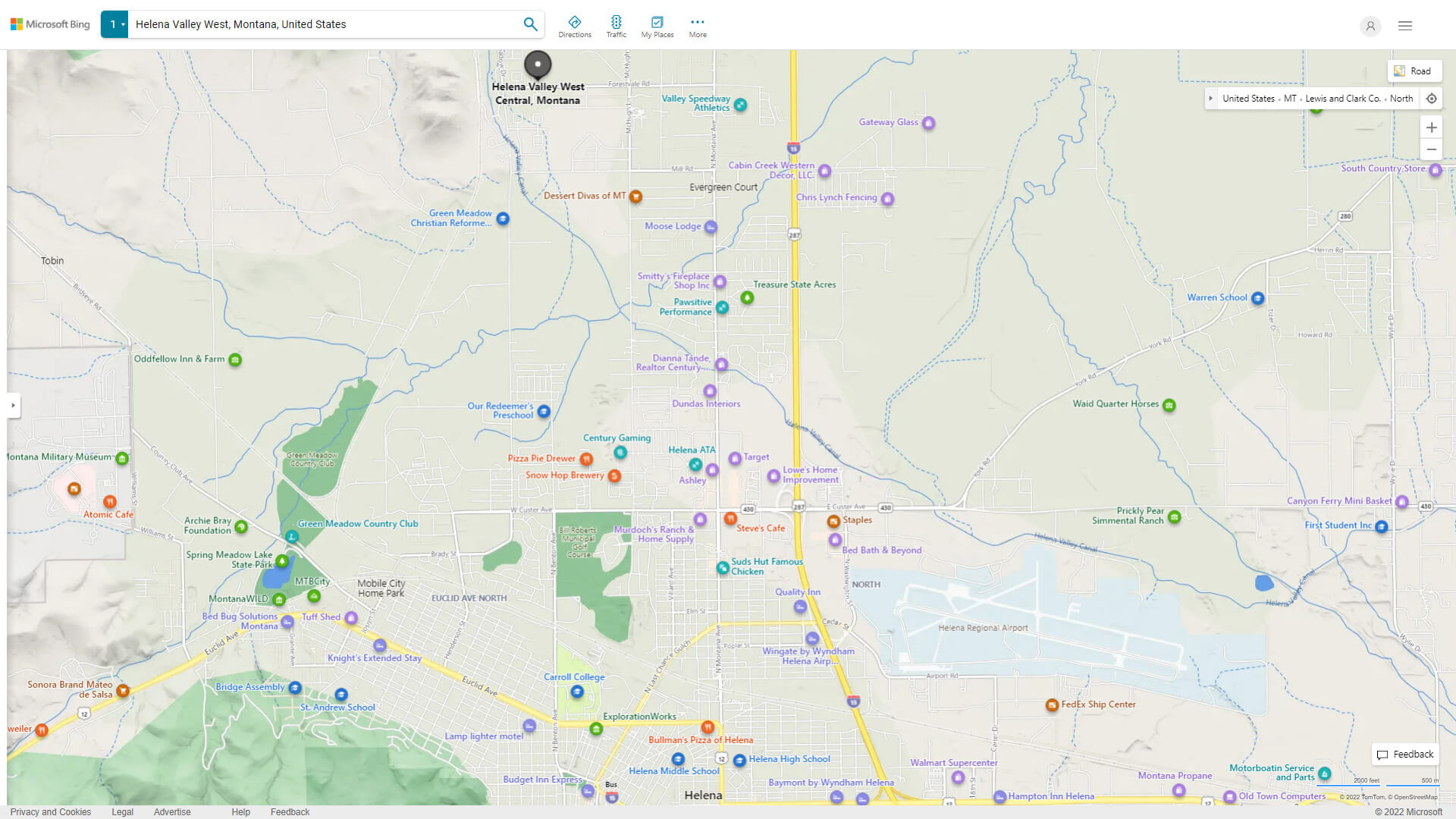Switch map style via Road button

pos(1414,71)
